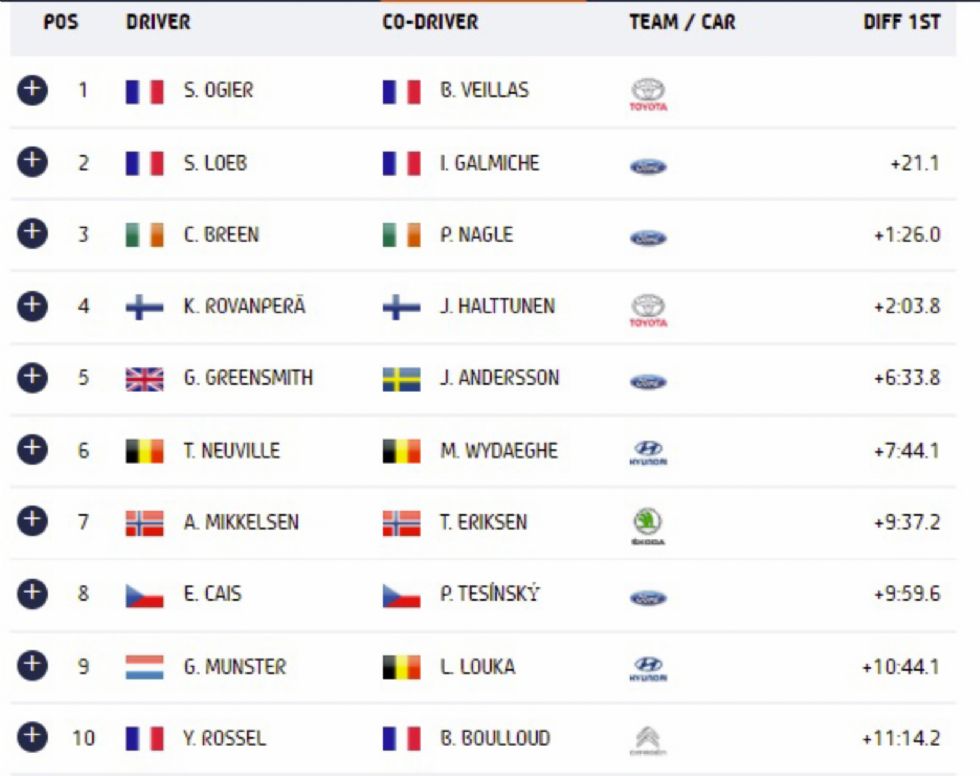The width and height of the screenshot is (980, 776).
Task: Click Toyota logo in Ogier's row
Action: (648, 94)
